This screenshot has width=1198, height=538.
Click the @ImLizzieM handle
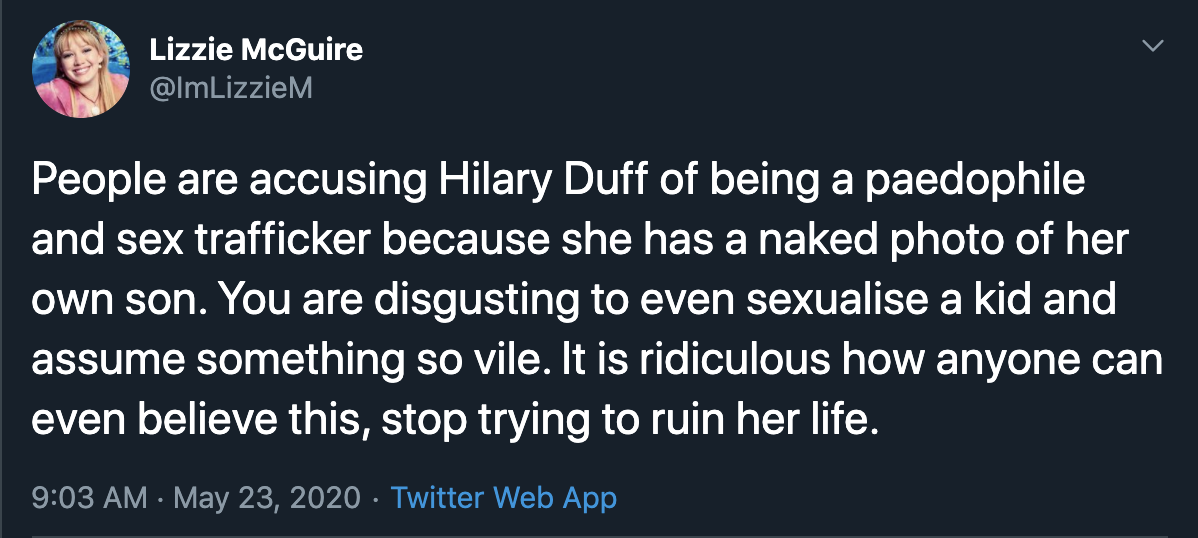click(231, 88)
